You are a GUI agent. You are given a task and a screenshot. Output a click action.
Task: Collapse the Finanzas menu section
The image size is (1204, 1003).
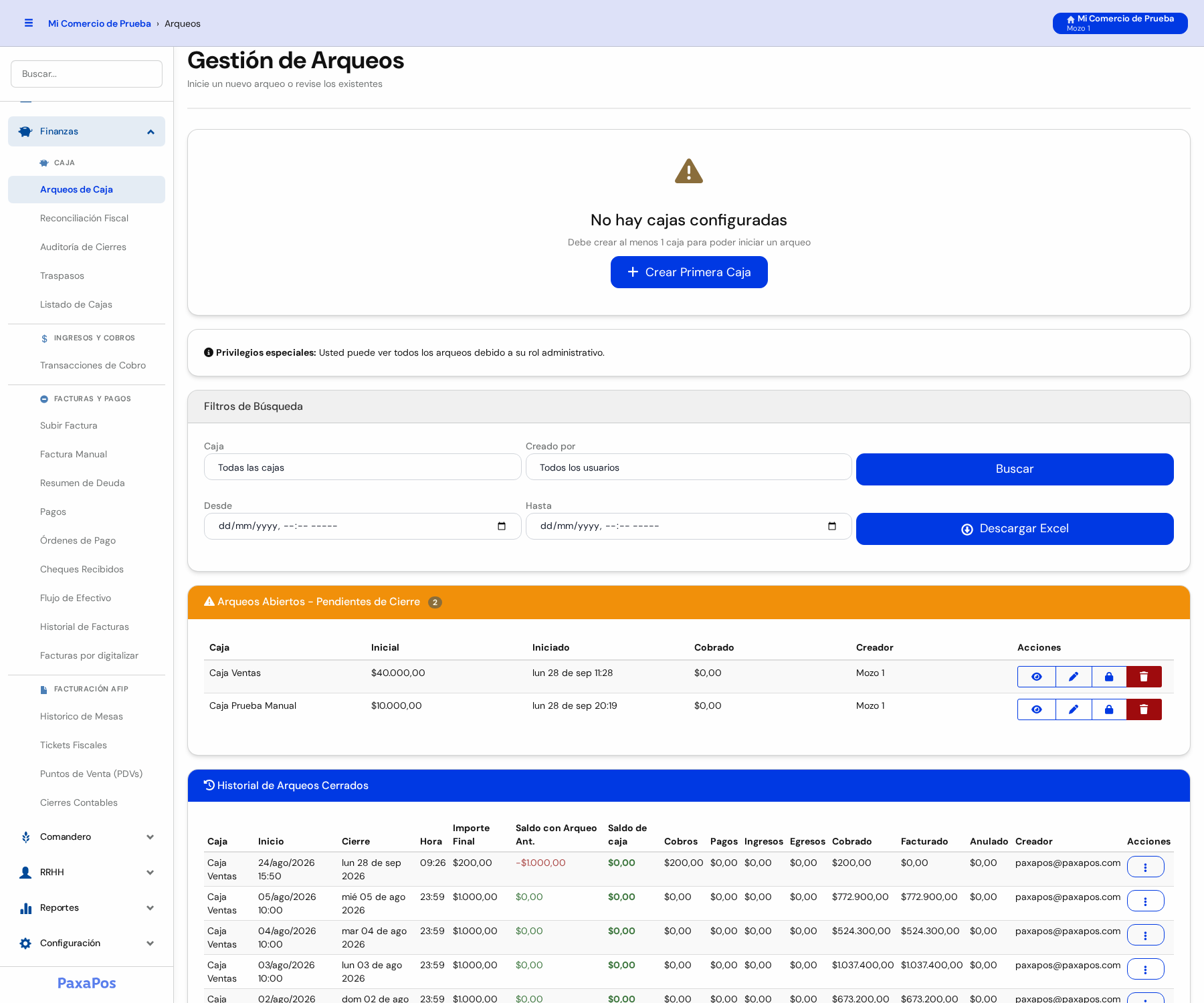pos(150,132)
